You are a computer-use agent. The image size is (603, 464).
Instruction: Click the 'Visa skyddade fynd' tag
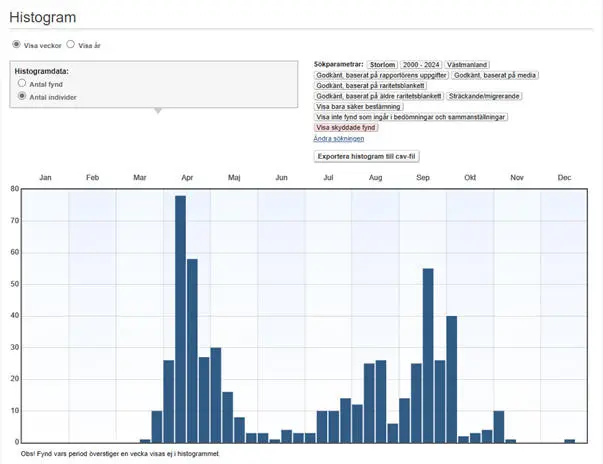[x=346, y=128]
